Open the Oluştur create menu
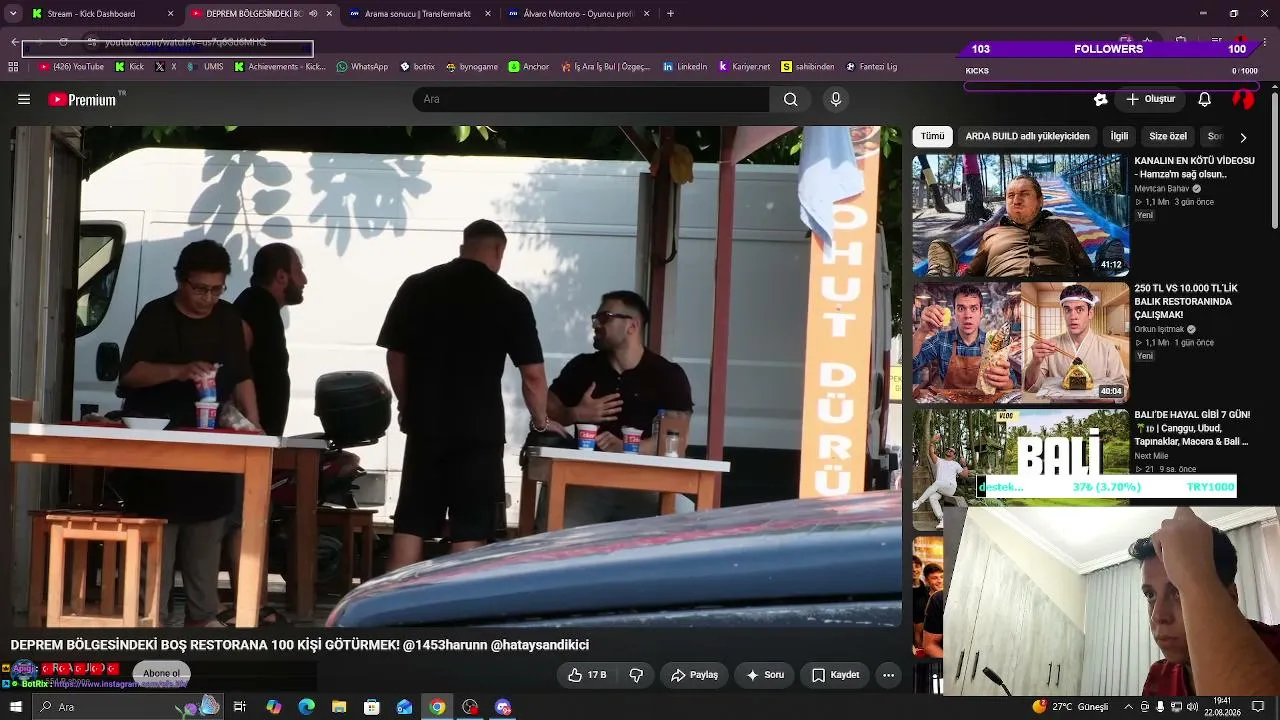1280x720 pixels. [1151, 99]
